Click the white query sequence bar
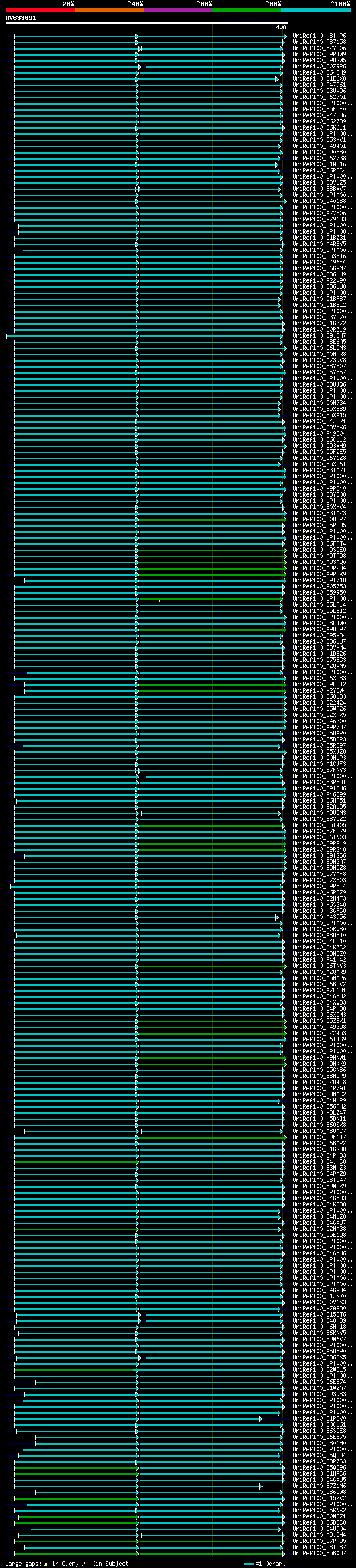Viewport: 356px width, 1568px height. (x=147, y=23)
